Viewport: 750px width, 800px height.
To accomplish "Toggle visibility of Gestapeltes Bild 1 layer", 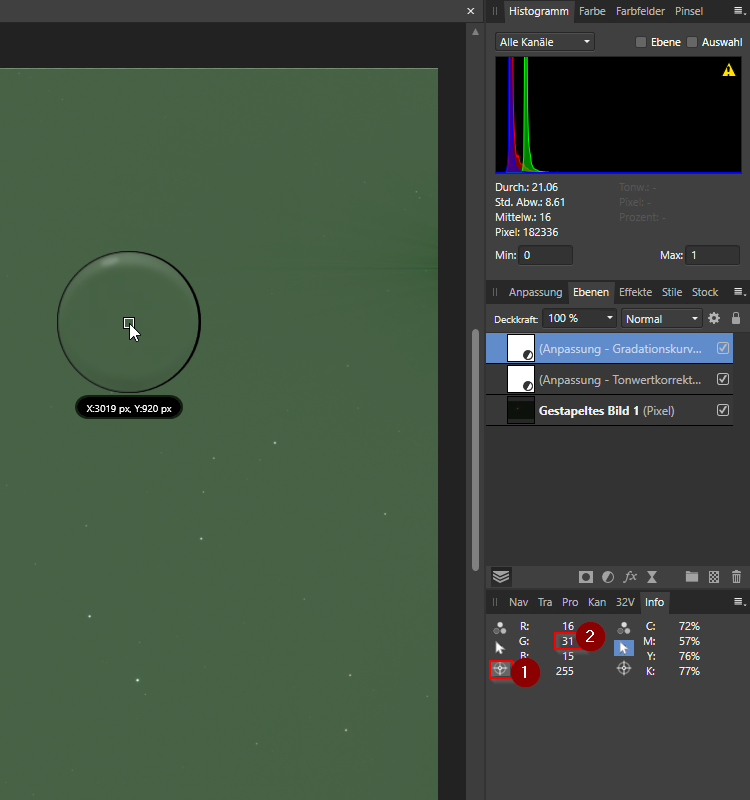I will tap(722, 410).
